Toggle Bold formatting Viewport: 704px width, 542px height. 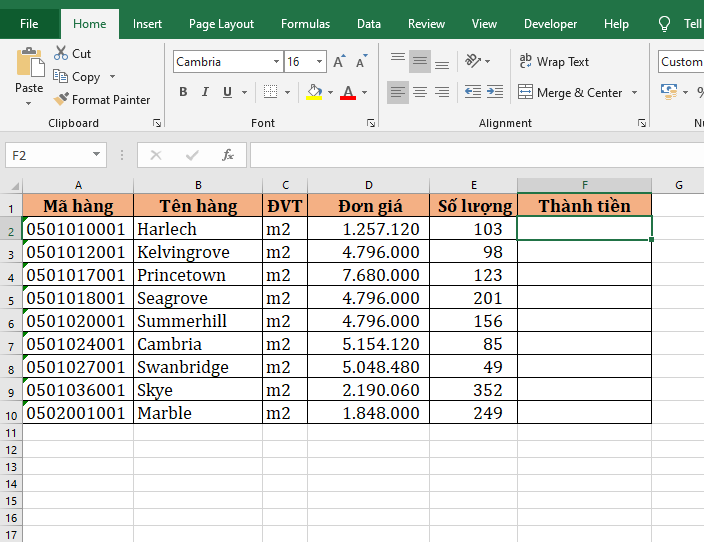pyautogui.click(x=183, y=92)
